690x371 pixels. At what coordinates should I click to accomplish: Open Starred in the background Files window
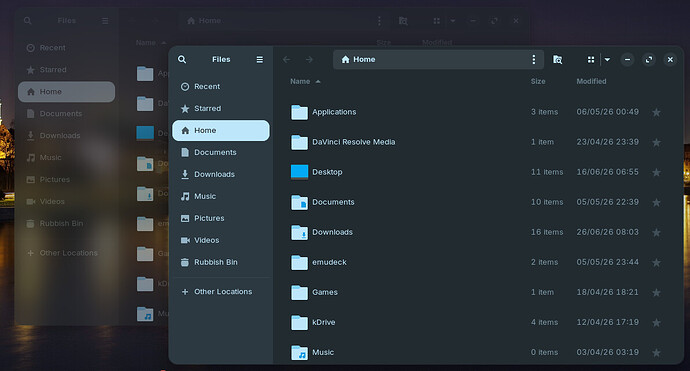click(66, 70)
